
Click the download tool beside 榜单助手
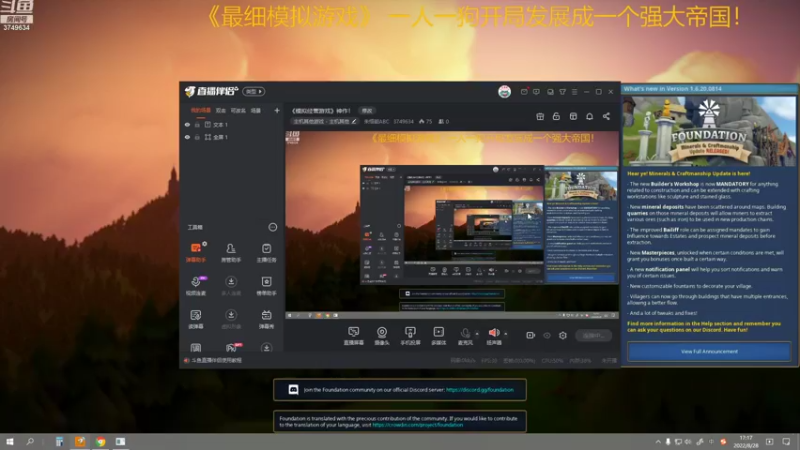(231, 285)
